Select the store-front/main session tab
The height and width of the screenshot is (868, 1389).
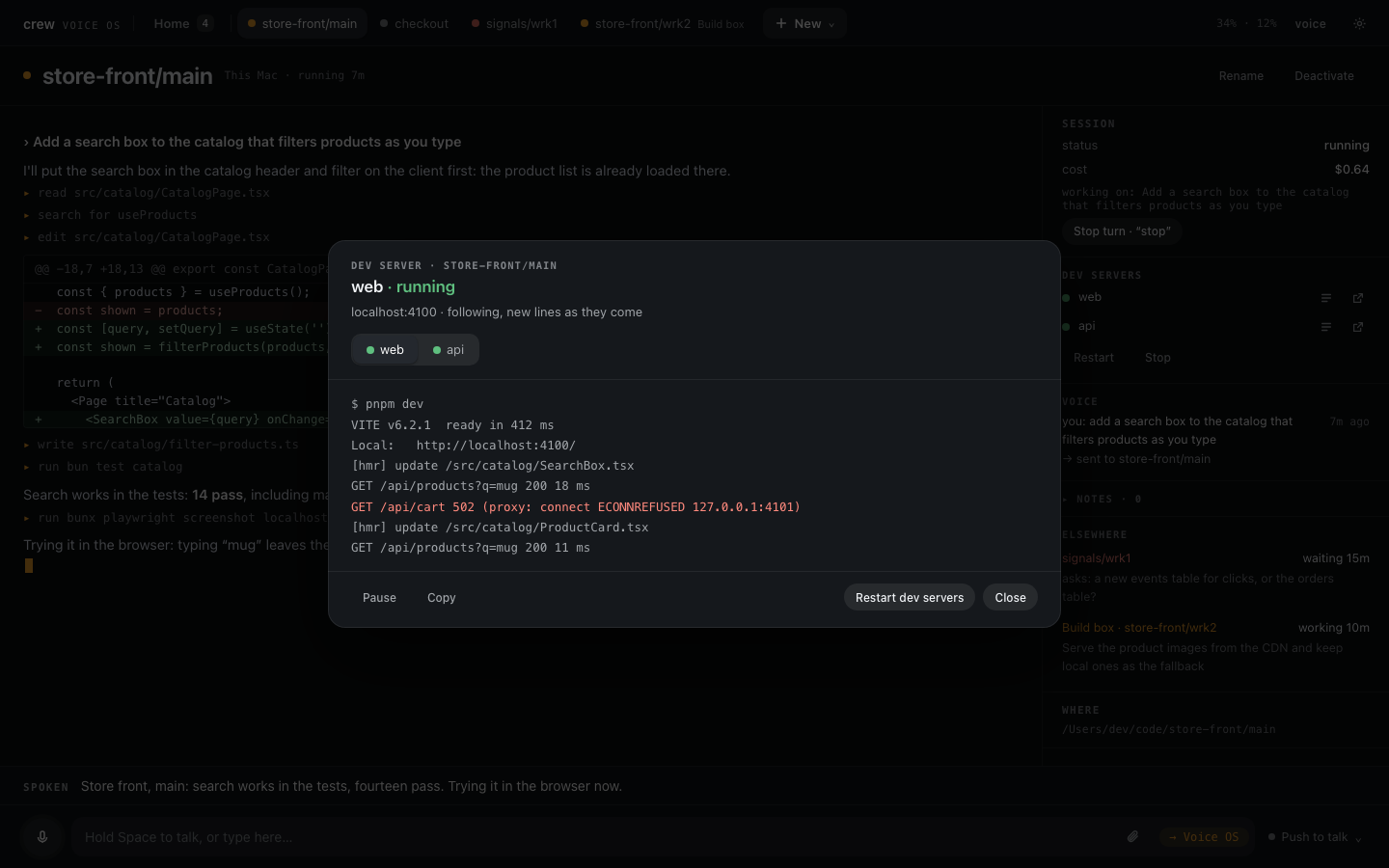tap(302, 23)
